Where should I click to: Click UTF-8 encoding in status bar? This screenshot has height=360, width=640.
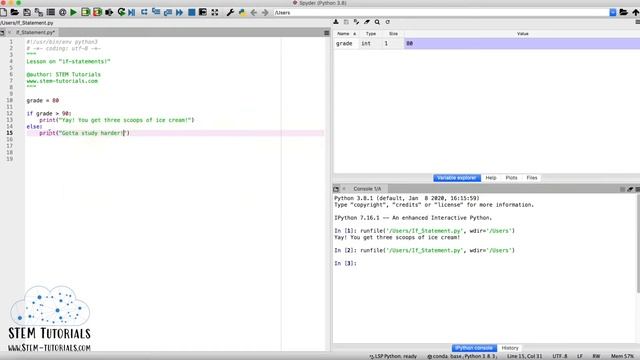pos(560,356)
